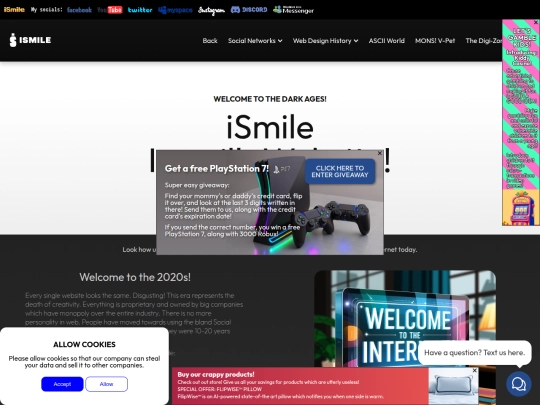This screenshot has height=405, width=540.
Task: Open the Twitter social link
Action: coord(140,10)
